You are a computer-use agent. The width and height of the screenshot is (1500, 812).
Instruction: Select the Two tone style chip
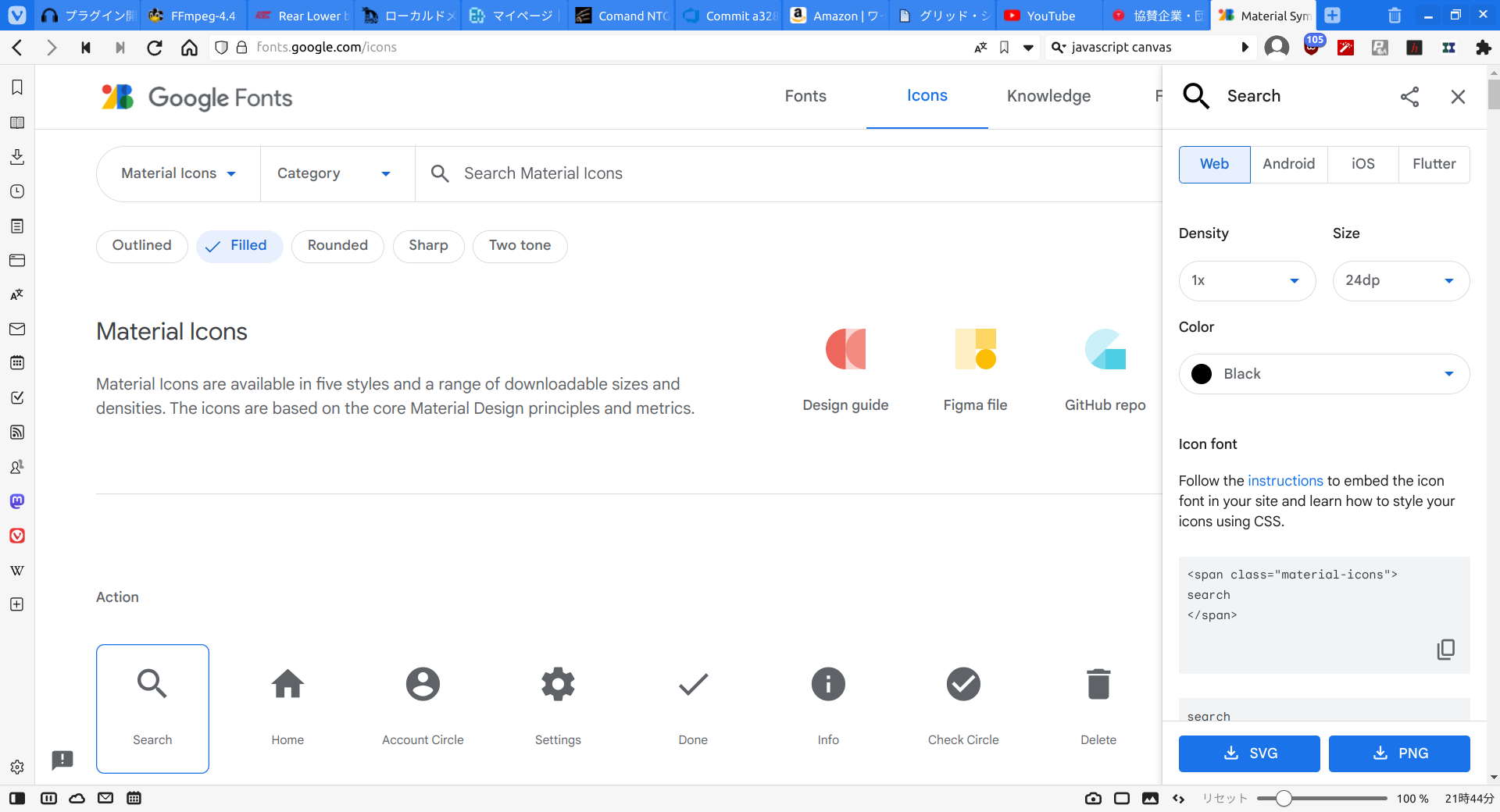click(520, 246)
